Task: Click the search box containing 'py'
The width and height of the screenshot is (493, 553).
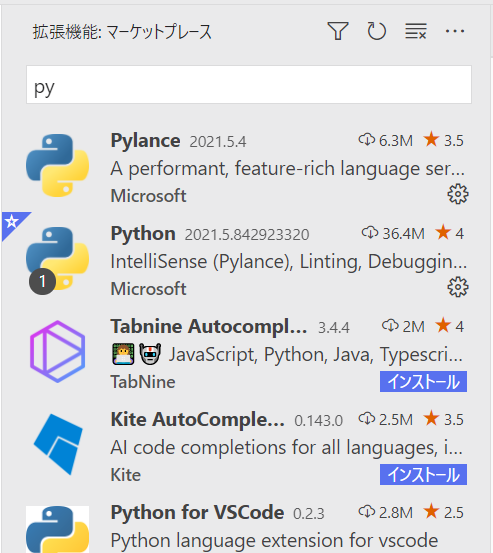Action: (x=249, y=85)
